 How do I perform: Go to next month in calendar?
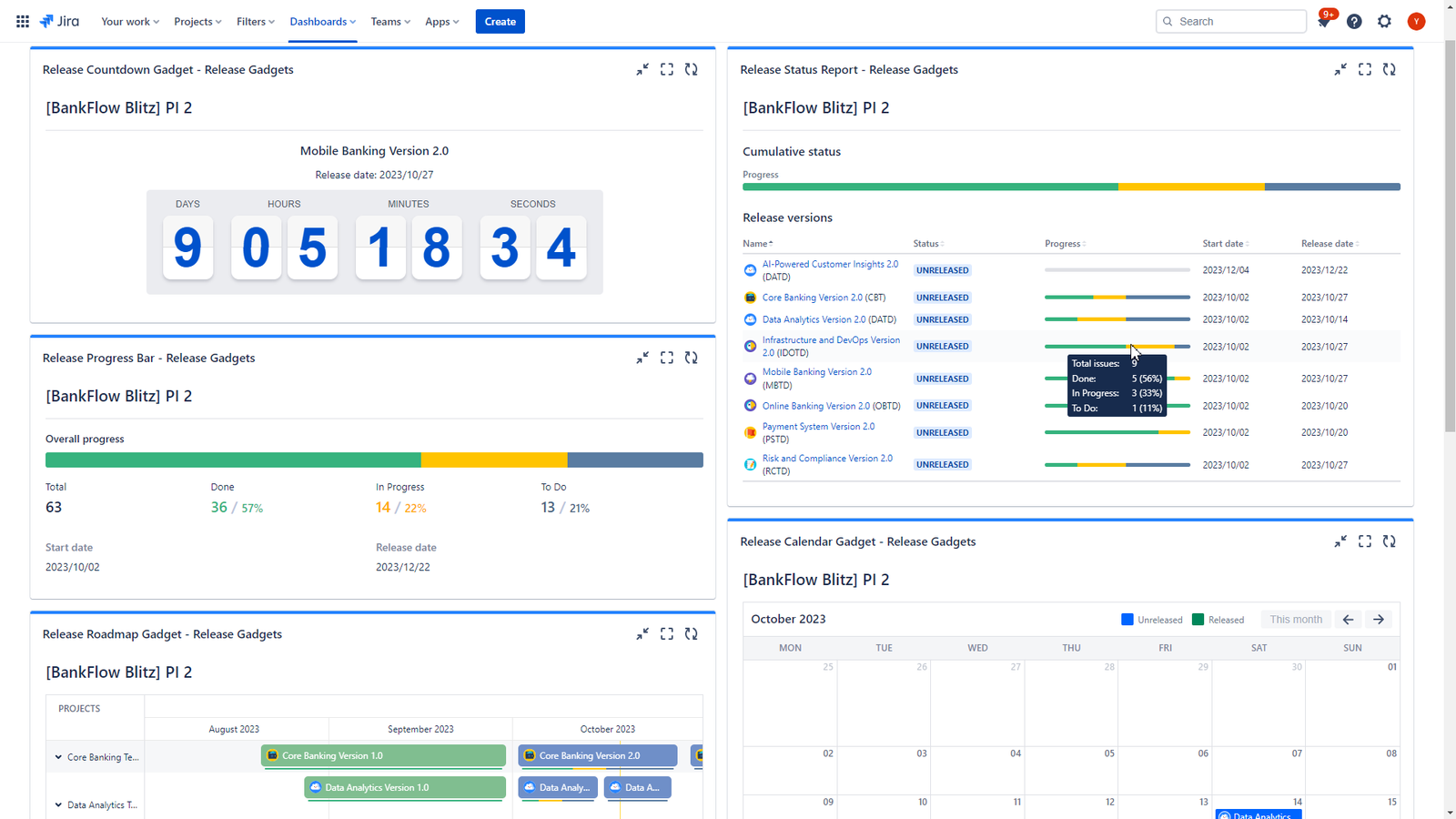[1379, 620]
